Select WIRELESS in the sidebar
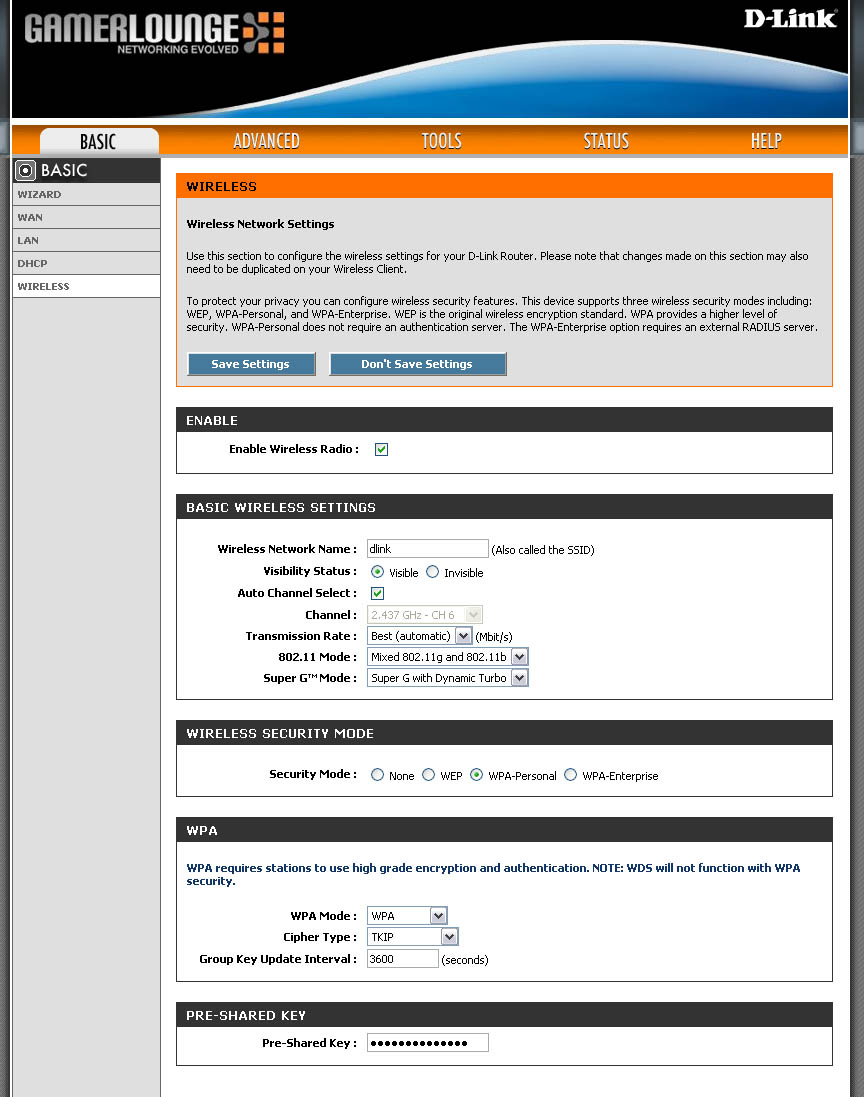The image size is (864, 1097). pyautogui.click(x=86, y=286)
